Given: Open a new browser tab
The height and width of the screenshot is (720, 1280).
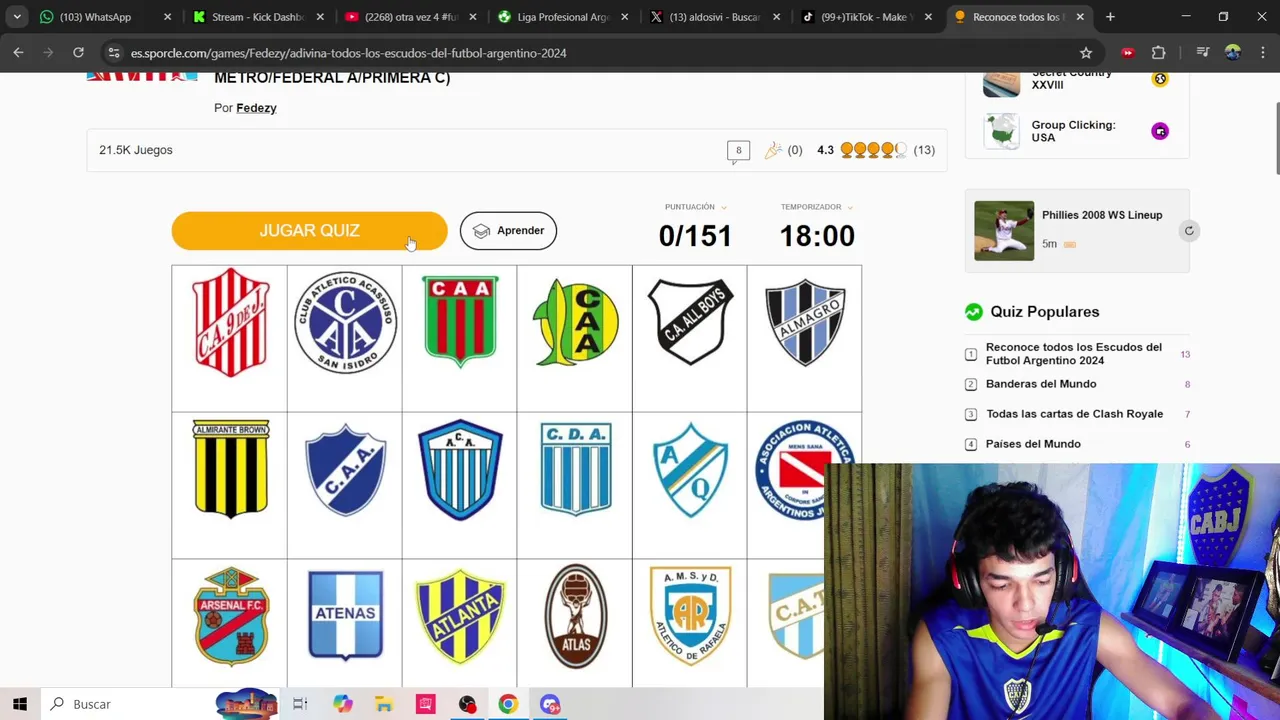Looking at the screenshot, I should coord(1110,17).
